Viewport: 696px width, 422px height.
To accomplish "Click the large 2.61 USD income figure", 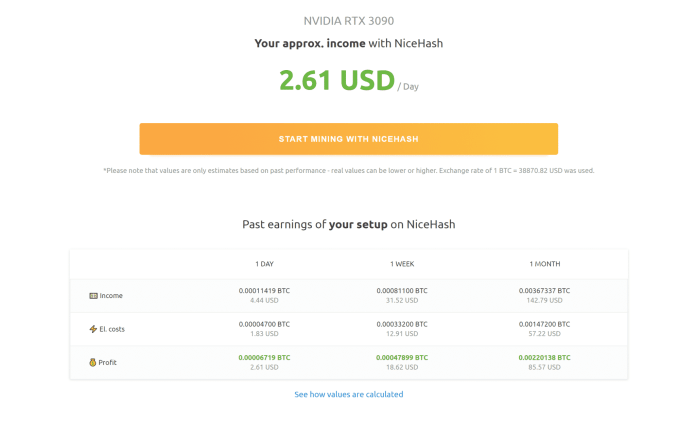I will click(x=337, y=81).
